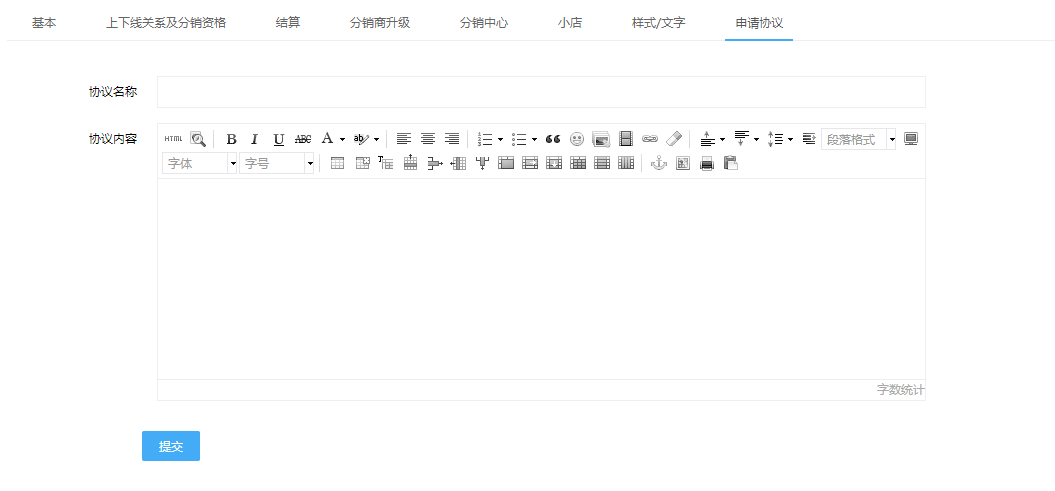
Task: Merge cell downward
Action: pos(554,163)
